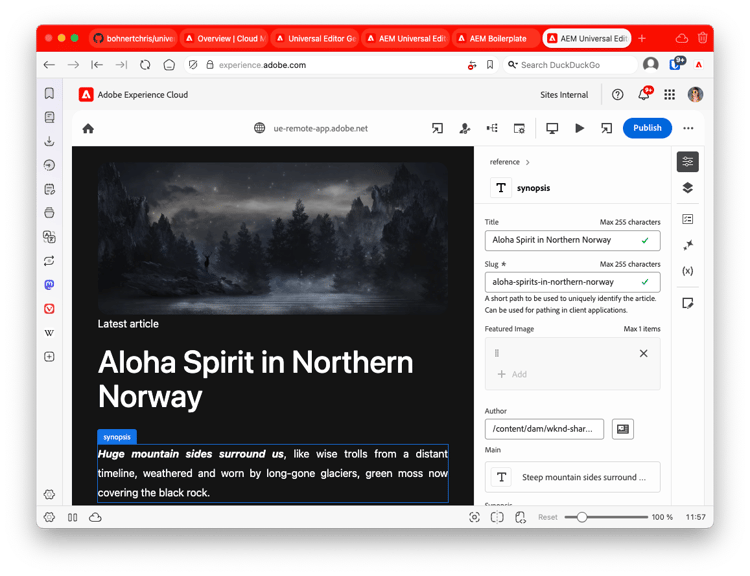Click the browser back arrow
This screenshot has height=576, width=750.
pyautogui.click(x=49, y=65)
